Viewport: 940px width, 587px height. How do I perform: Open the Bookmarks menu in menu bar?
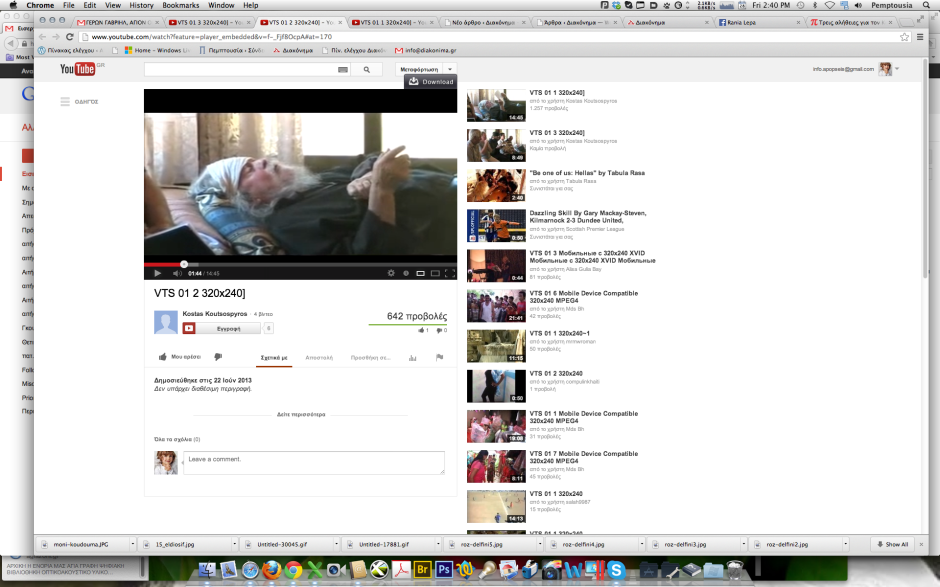[x=180, y=5]
